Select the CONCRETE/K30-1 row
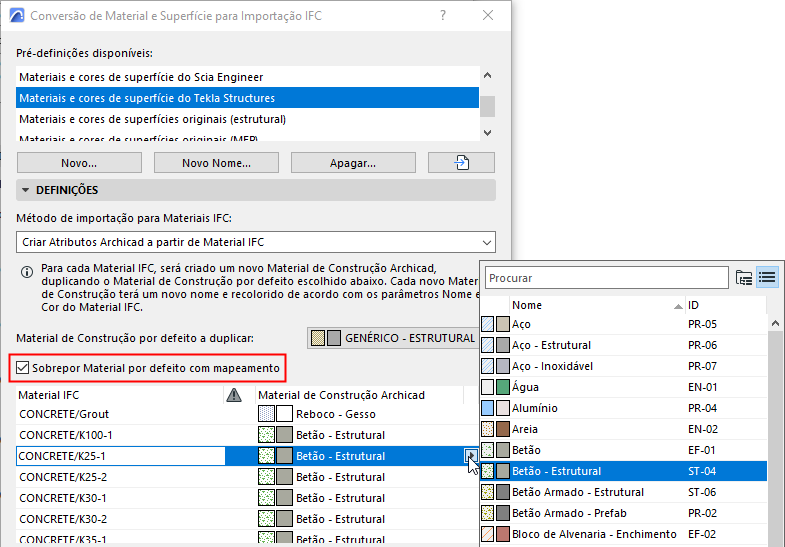Viewport: 785px width, 547px height. (247, 498)
